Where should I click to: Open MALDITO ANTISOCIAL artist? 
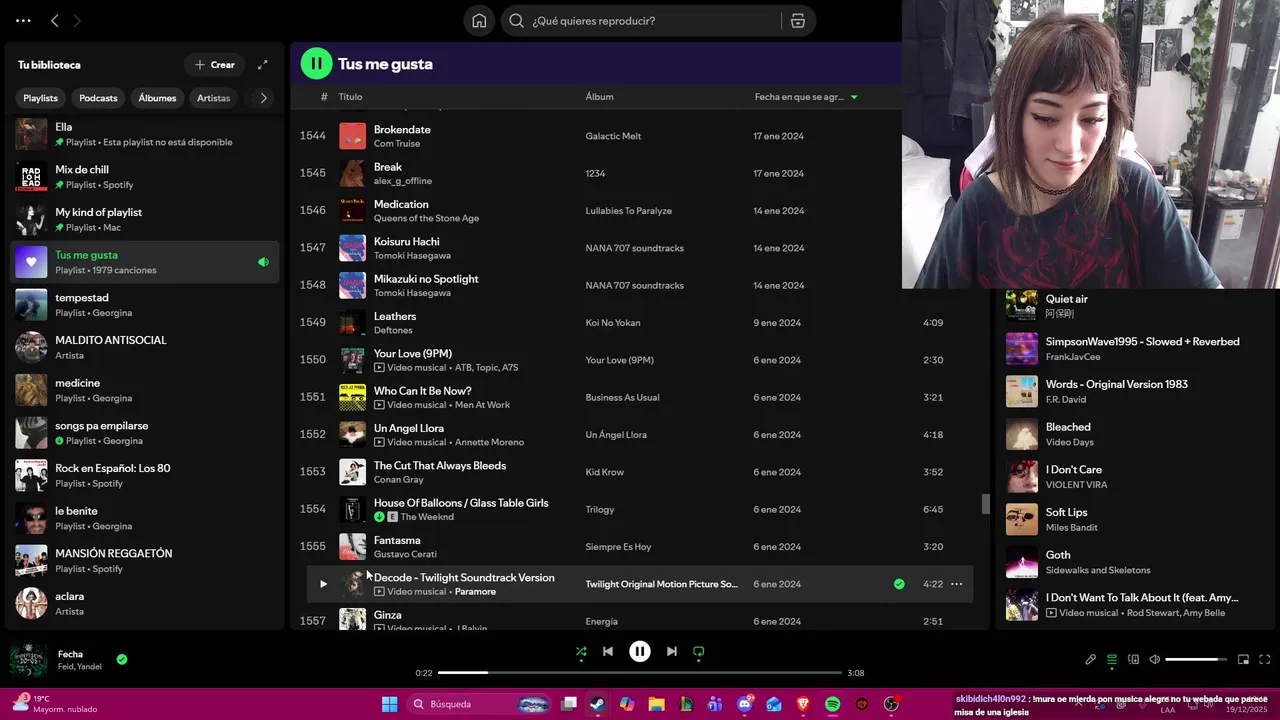pos(145,348)
